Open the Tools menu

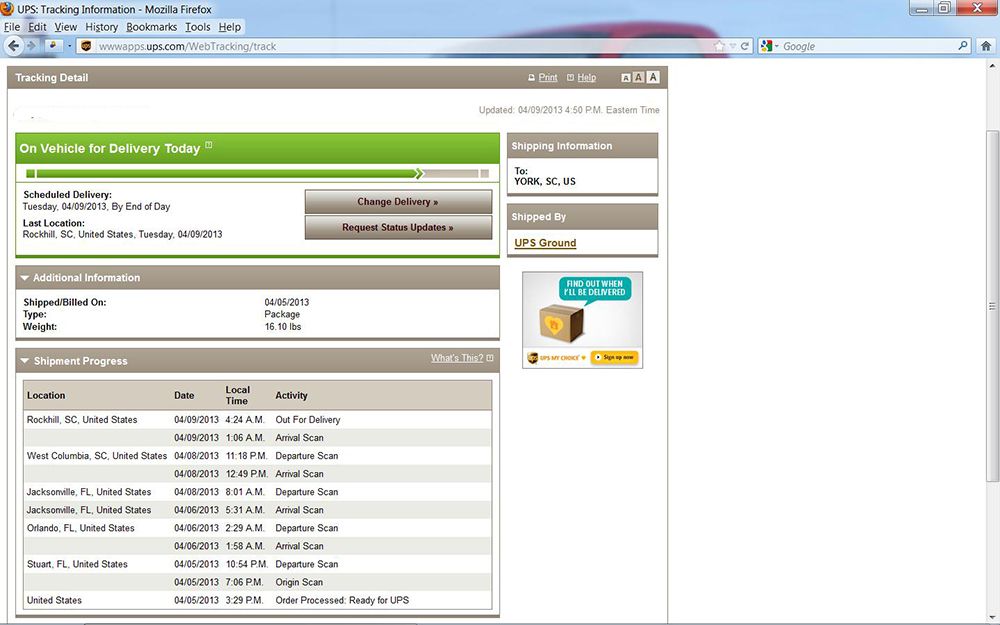[198, 27]
